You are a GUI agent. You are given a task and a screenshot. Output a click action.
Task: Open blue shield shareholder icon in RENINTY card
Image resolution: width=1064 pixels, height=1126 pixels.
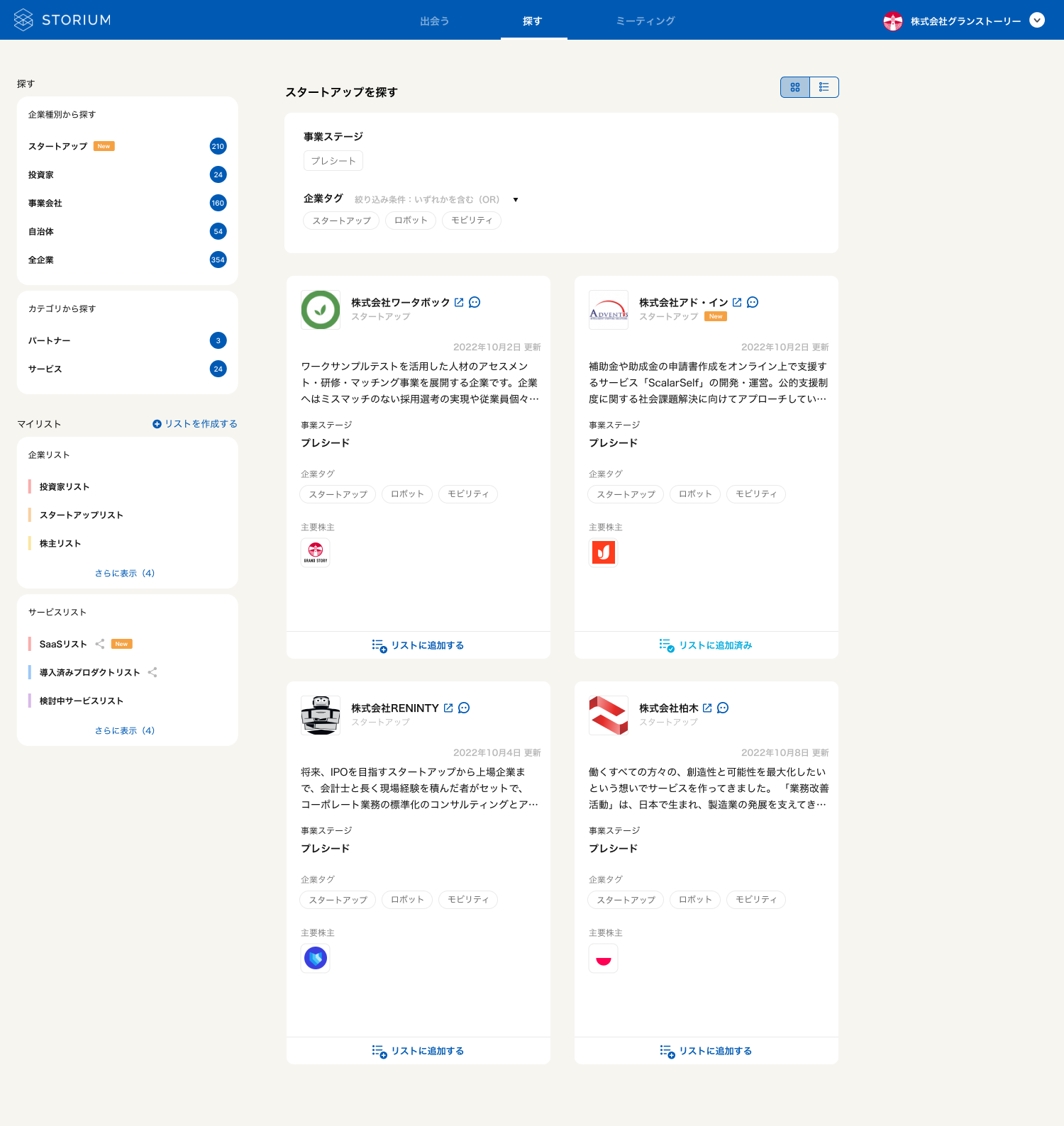pyautogui.click(x=316, y=958)
